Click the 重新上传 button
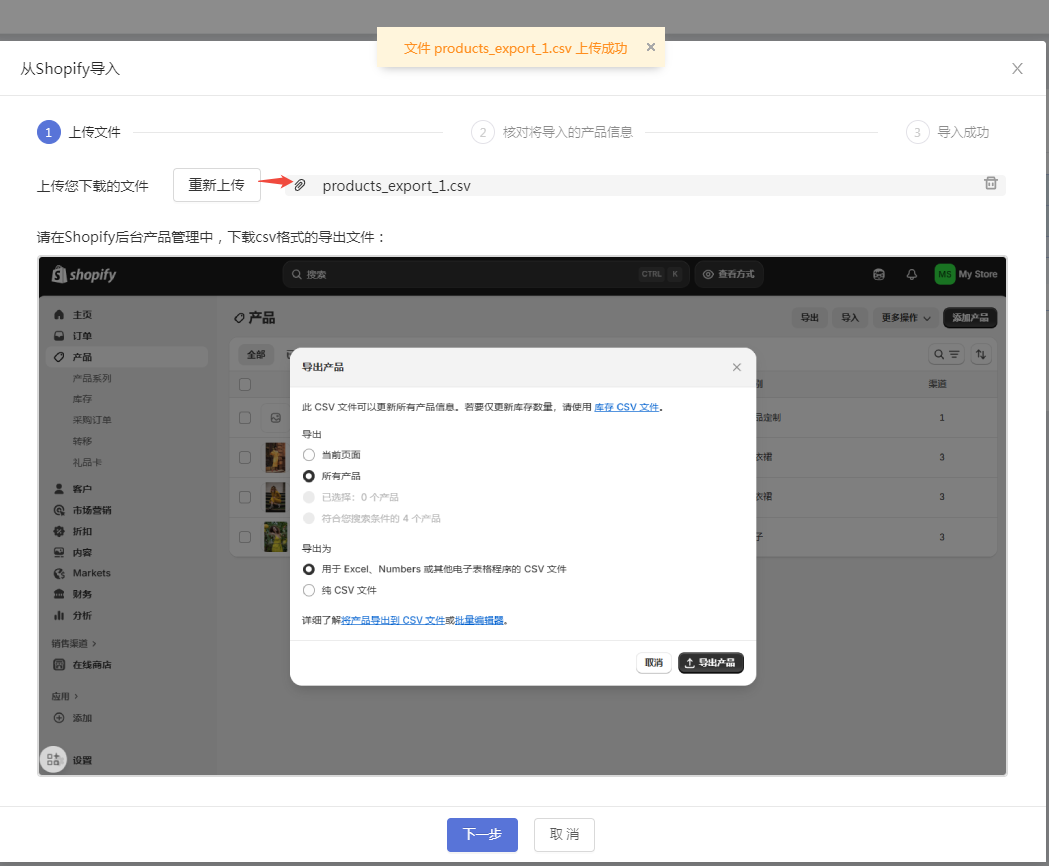The image size is (1049, 866). pyautogui.click(x=217, y=185)
